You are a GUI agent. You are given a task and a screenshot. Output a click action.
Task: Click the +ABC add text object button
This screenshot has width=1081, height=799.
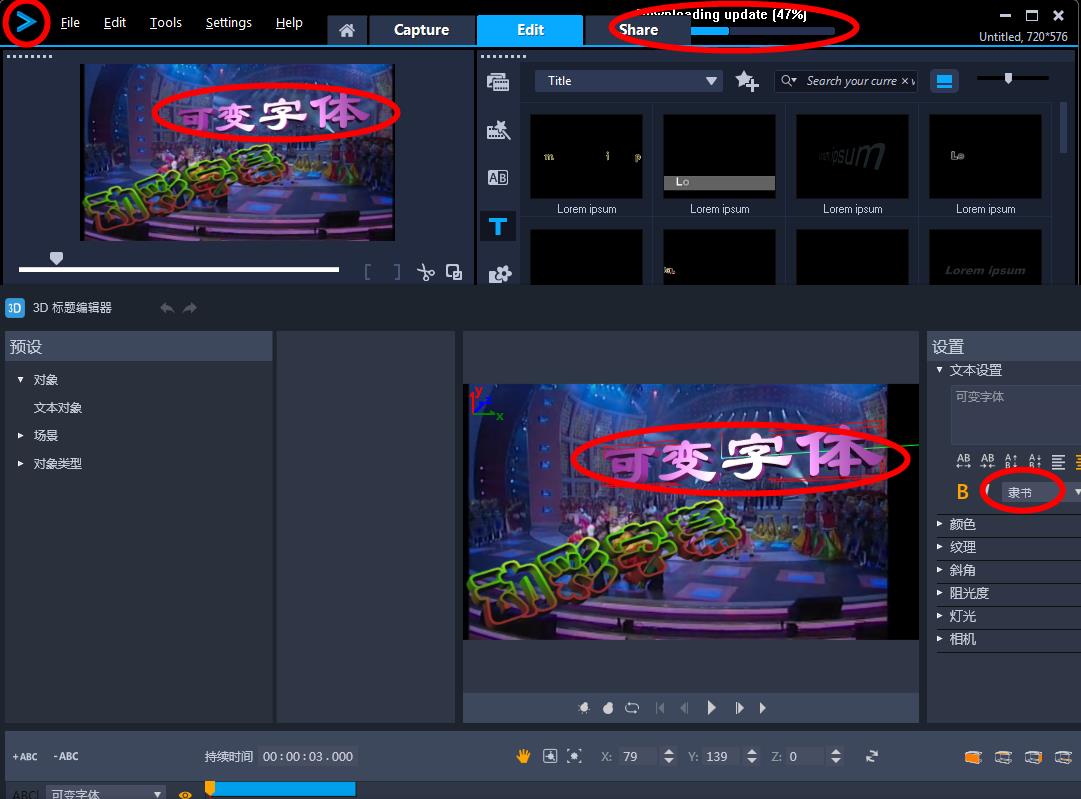pyautogui.click(x=25, y=756)
